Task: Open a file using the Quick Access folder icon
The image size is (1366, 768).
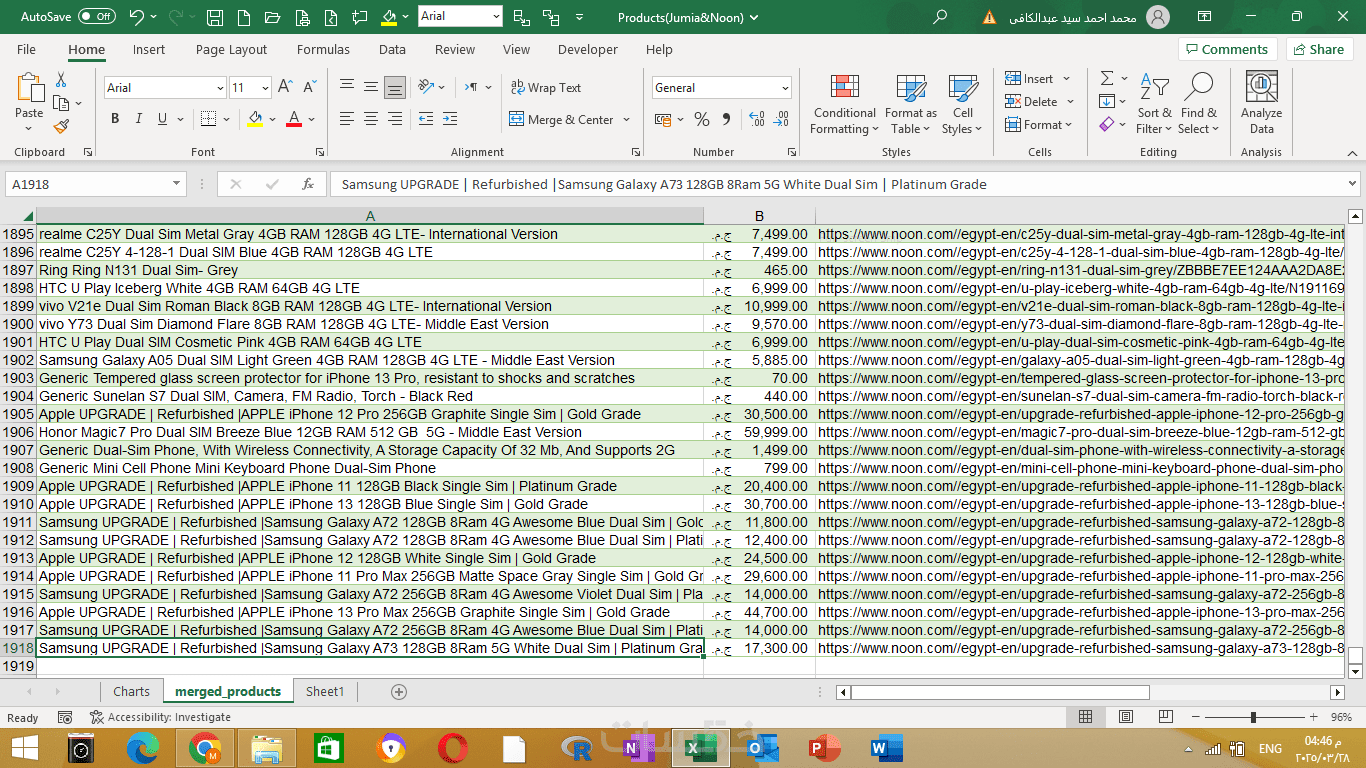Action: pos(272,17)
